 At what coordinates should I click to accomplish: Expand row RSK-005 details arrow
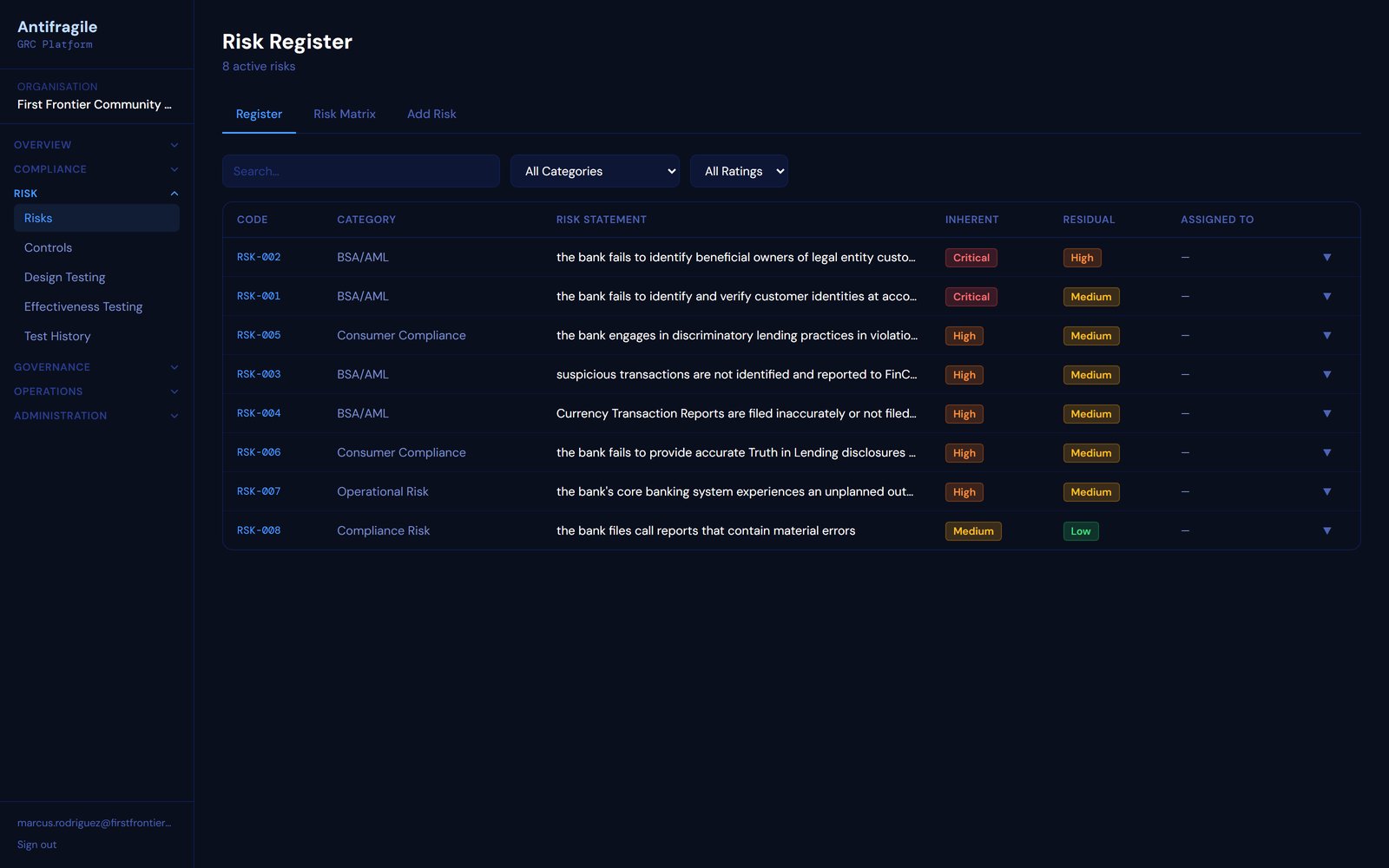pos(1326,335)
